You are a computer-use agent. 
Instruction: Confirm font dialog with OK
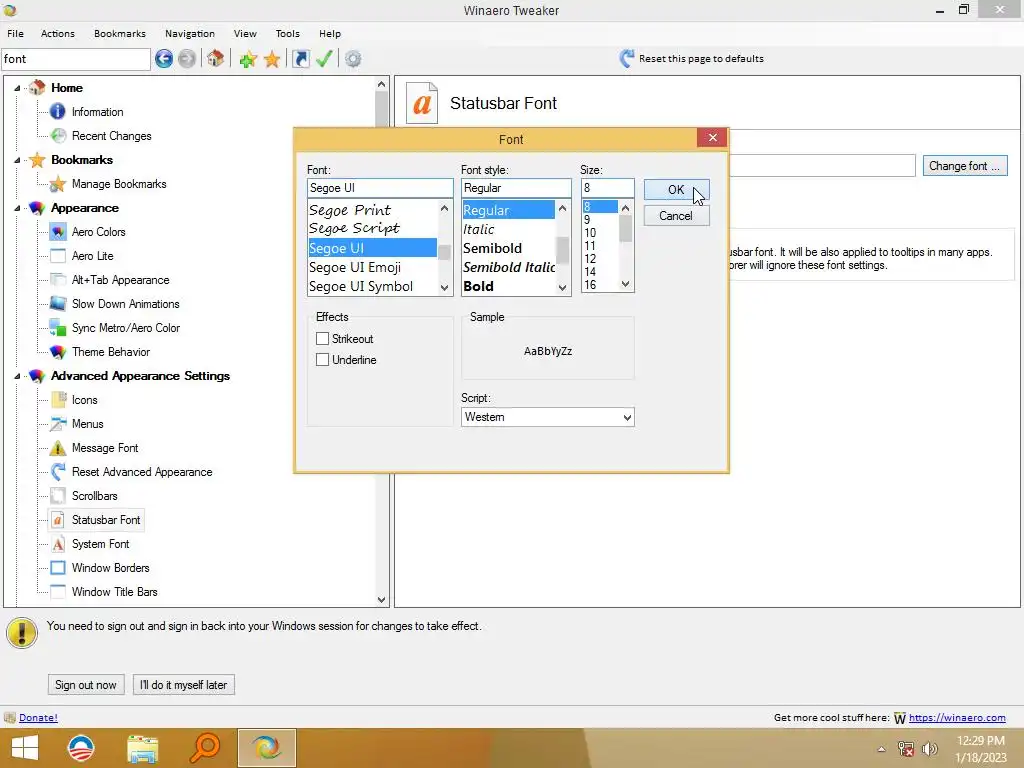click(x=676, y=190)
